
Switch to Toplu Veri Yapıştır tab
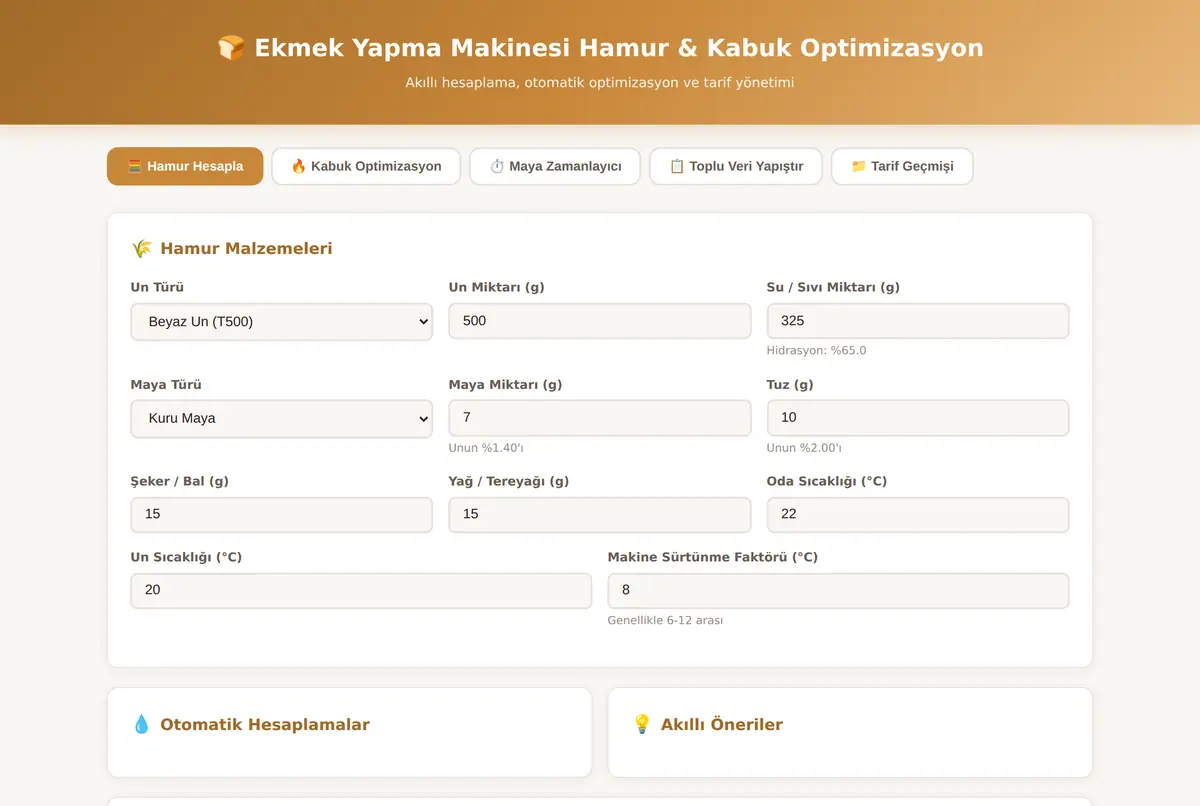pos(736,166)
